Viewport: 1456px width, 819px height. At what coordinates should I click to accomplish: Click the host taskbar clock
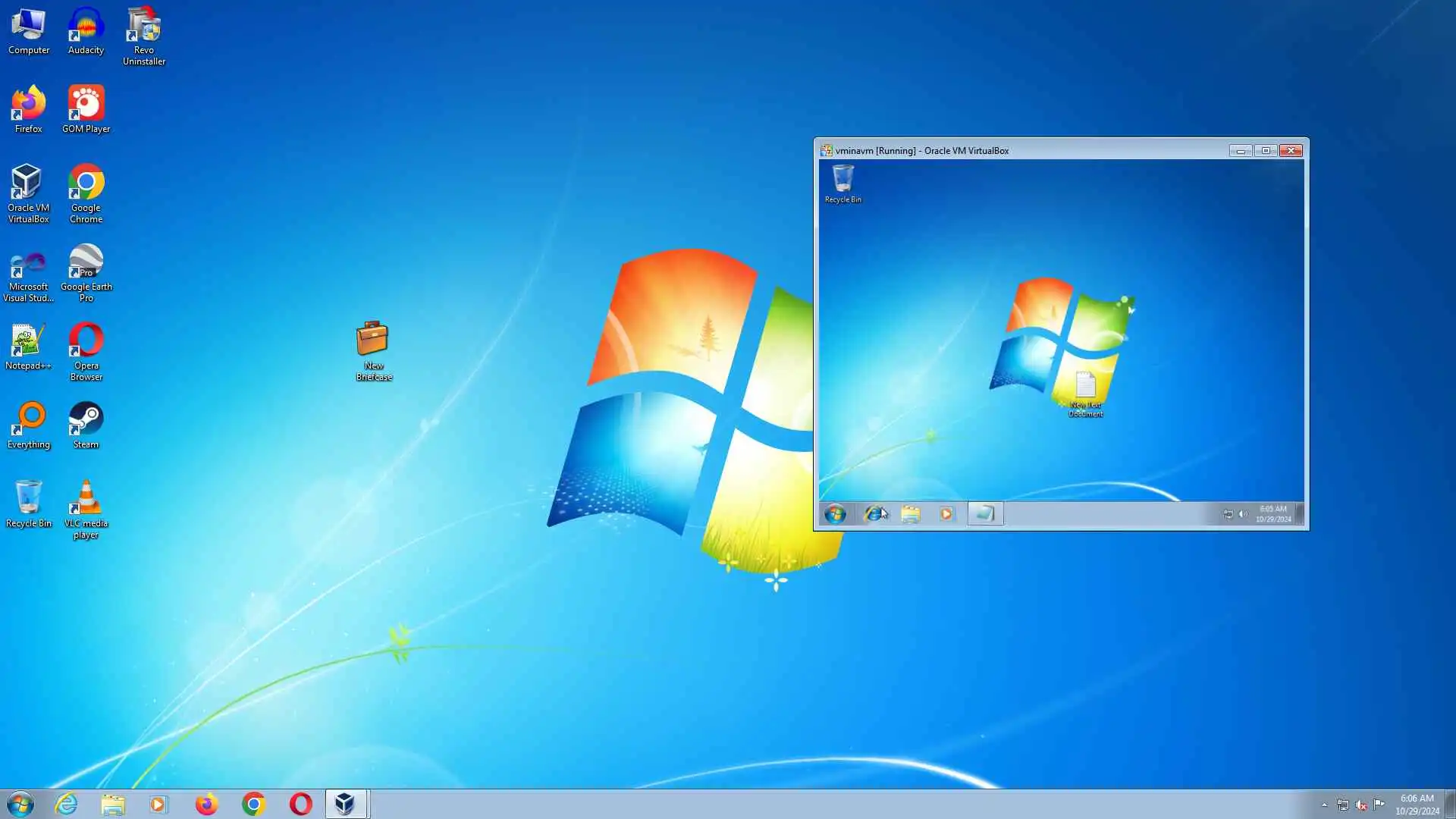[x=1417, y=804]
